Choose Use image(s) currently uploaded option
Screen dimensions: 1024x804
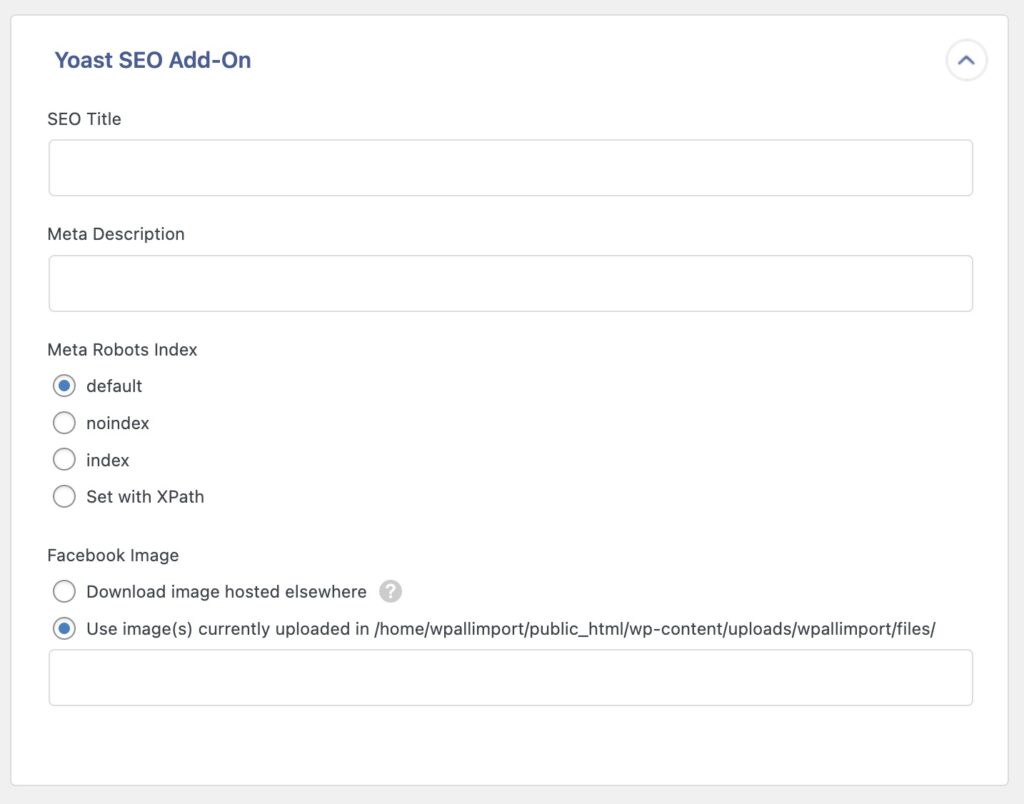pos(64,629)
